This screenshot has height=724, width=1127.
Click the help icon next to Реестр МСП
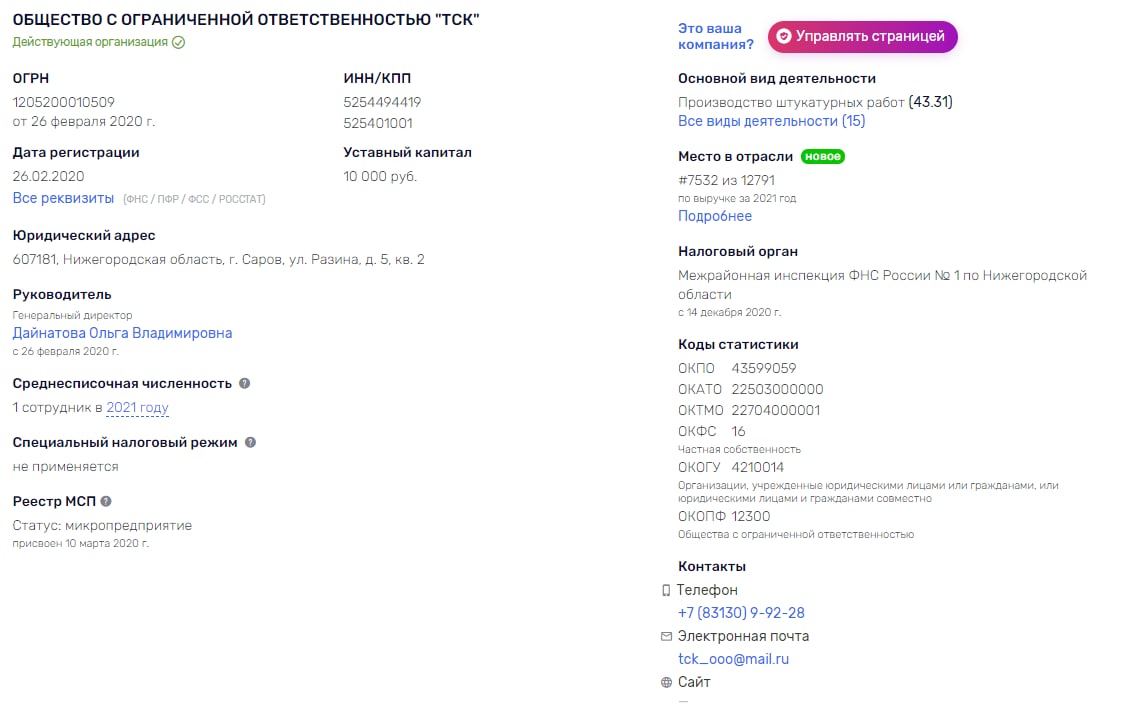tap(106, 501)
